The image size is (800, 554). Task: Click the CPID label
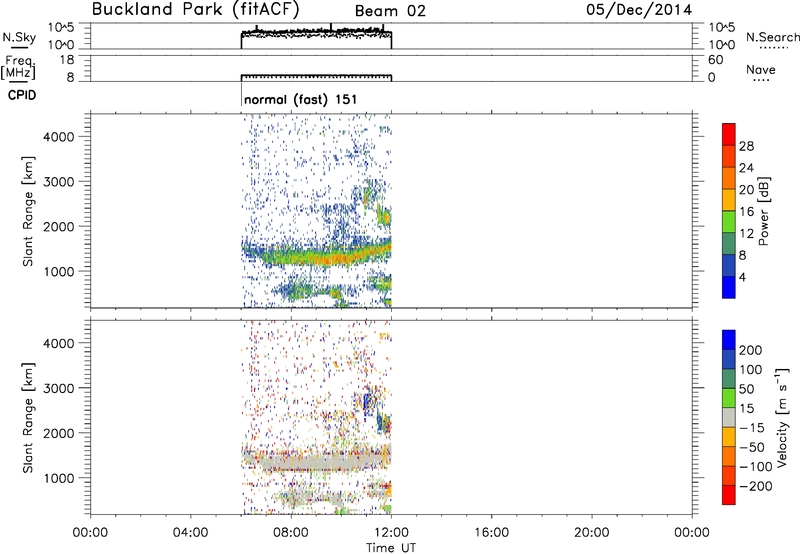[22, 95]
